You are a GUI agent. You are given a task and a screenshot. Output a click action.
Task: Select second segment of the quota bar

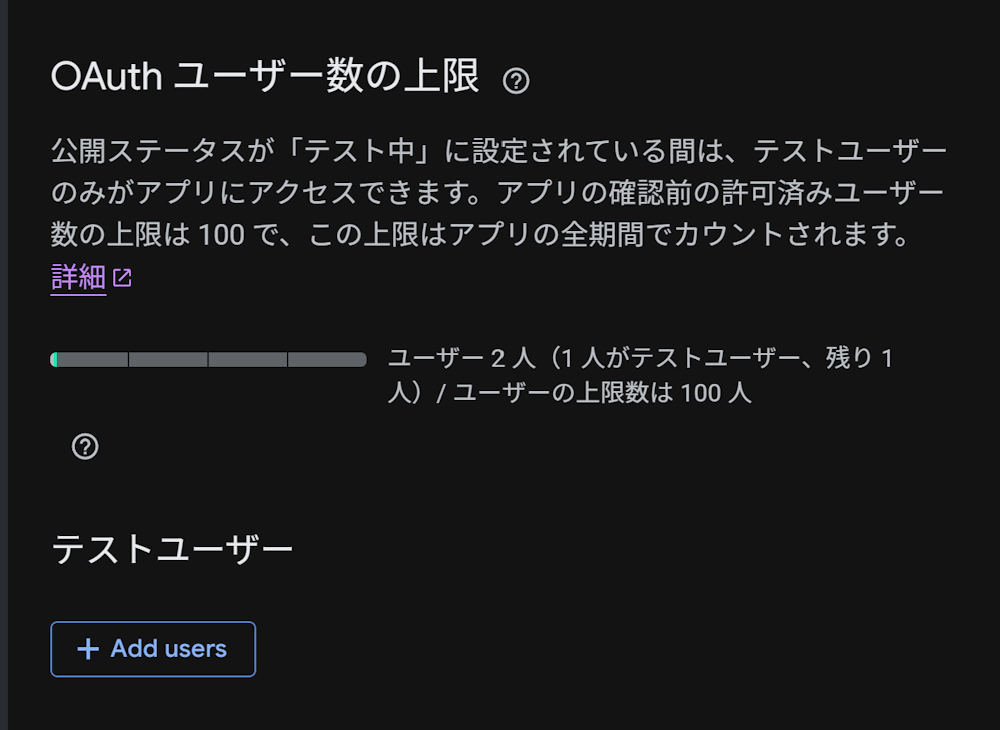tap(168, 360)
